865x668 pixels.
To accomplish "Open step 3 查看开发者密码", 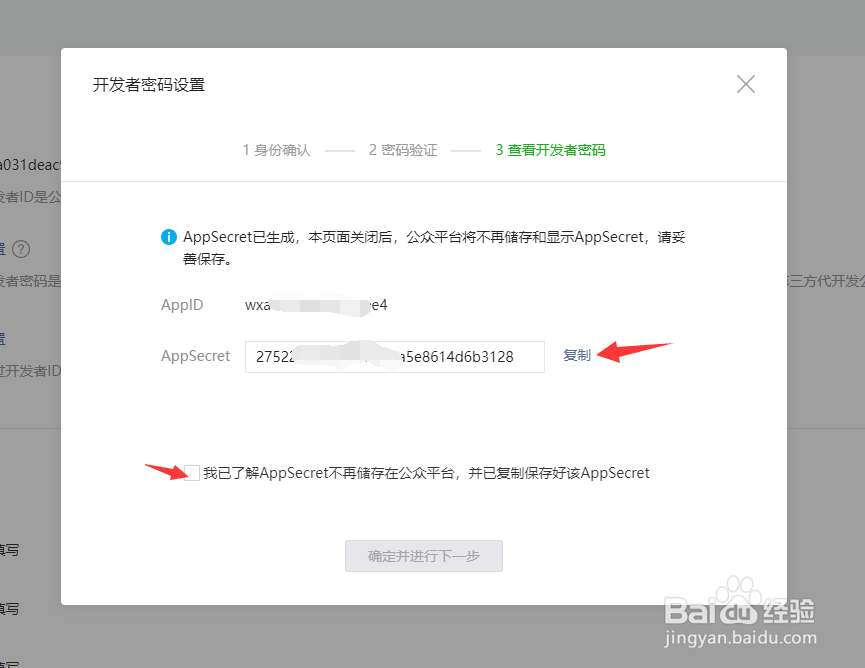I will 550,150.
